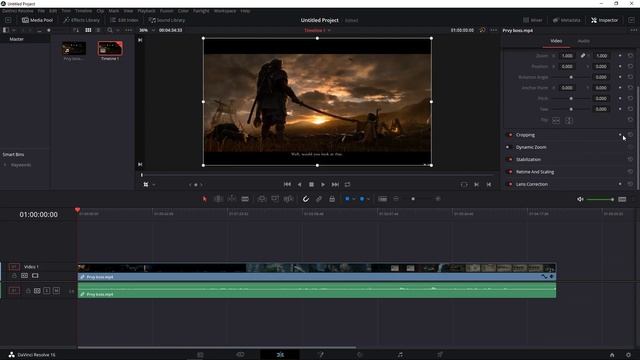Viewport: 640px width, 360px height.
Task: Toggle the Zoom X/Y link icon
Action: (583, 56)
